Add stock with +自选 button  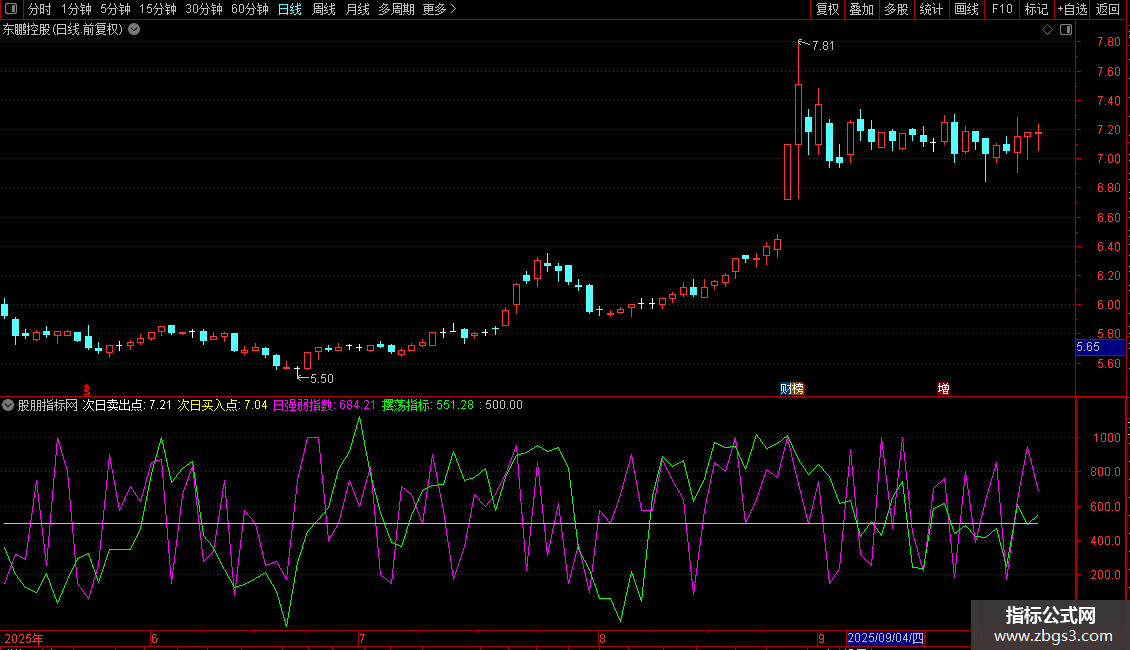(x=1072, y=9)
